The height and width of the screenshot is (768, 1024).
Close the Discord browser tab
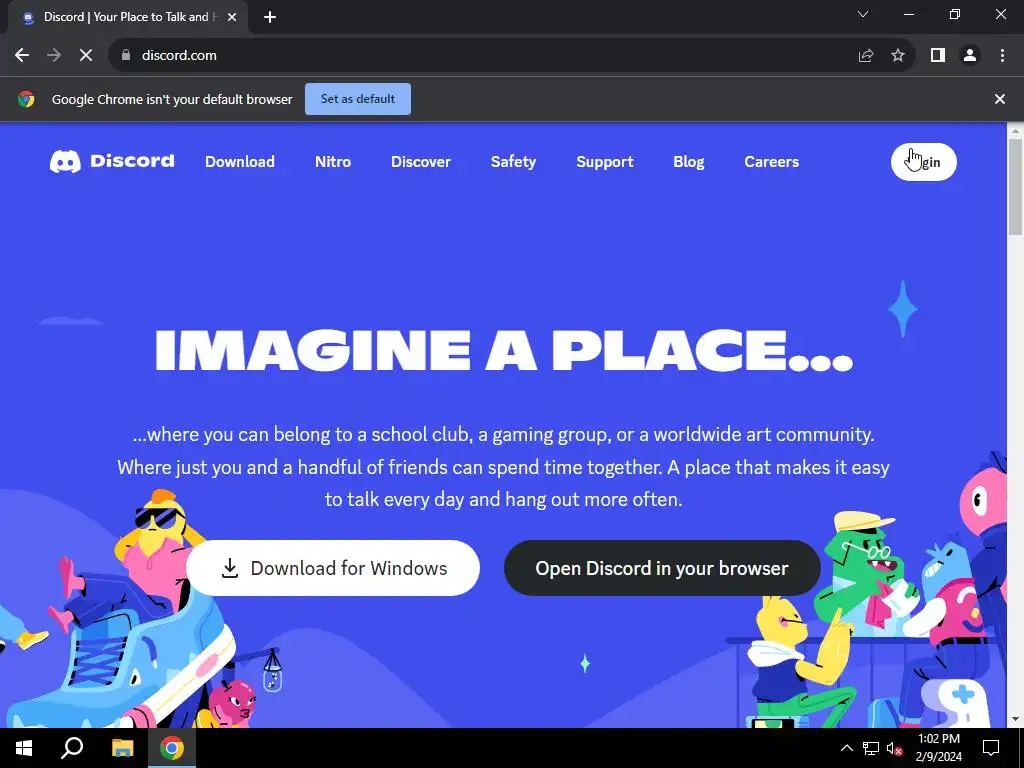[x=232, y=17]
